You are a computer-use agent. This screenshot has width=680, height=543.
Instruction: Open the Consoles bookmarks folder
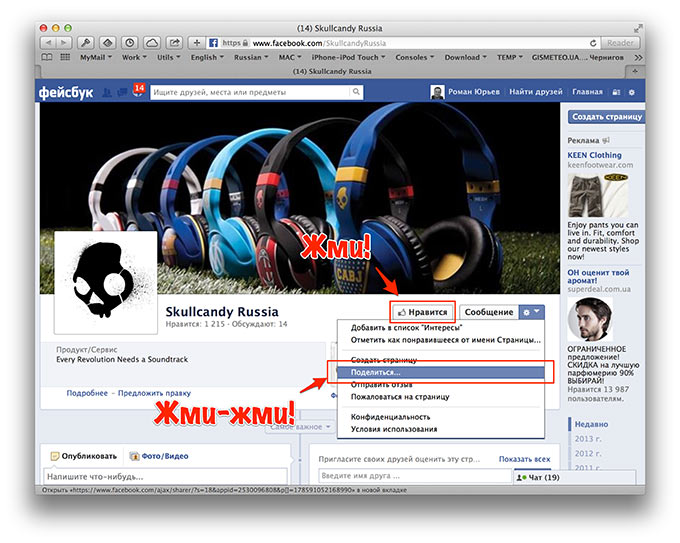(x=414, y=57)
